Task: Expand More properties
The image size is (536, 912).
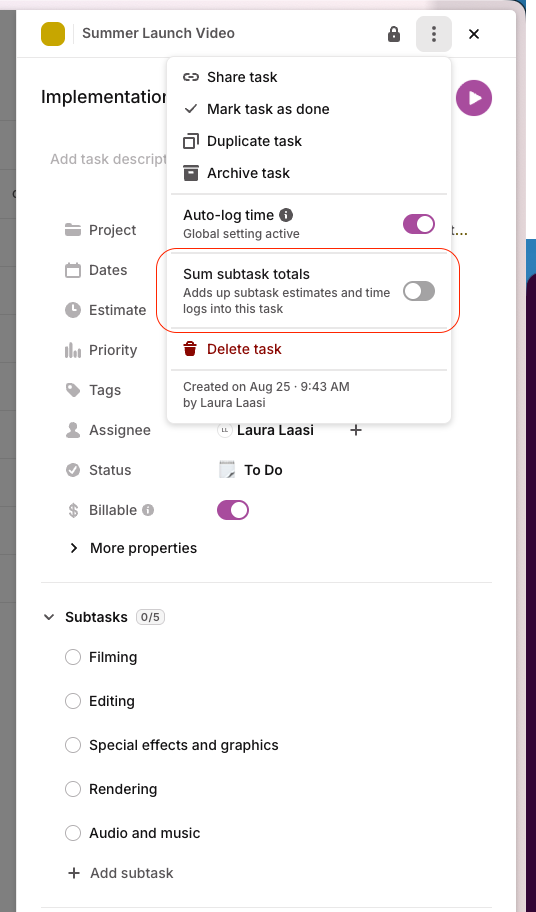Action: pos(133,548)
